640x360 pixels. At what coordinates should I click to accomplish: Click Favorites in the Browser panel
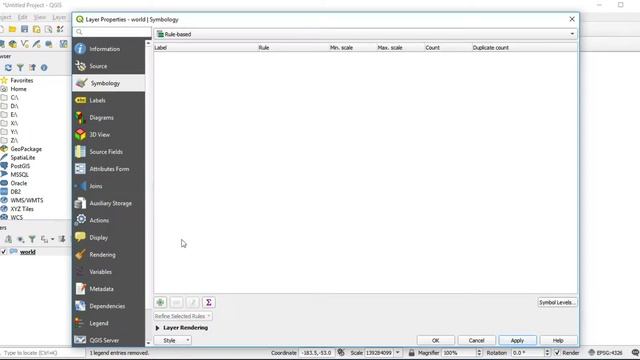pyautogui.click(x=22, y=80)
